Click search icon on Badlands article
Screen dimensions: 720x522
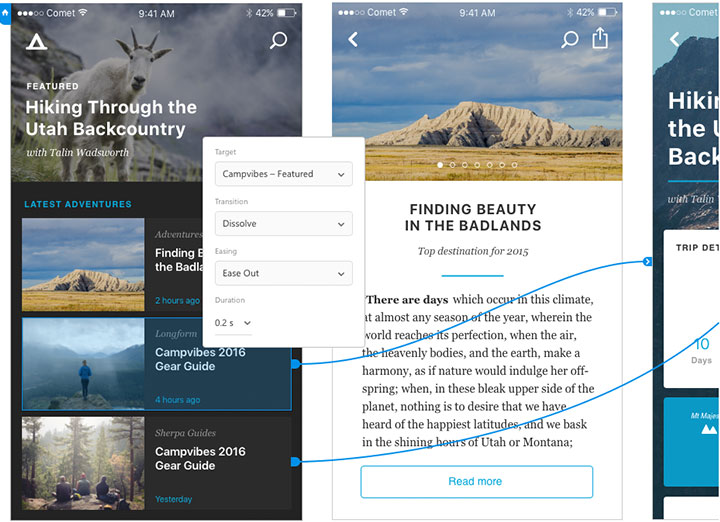pos(569,39)
